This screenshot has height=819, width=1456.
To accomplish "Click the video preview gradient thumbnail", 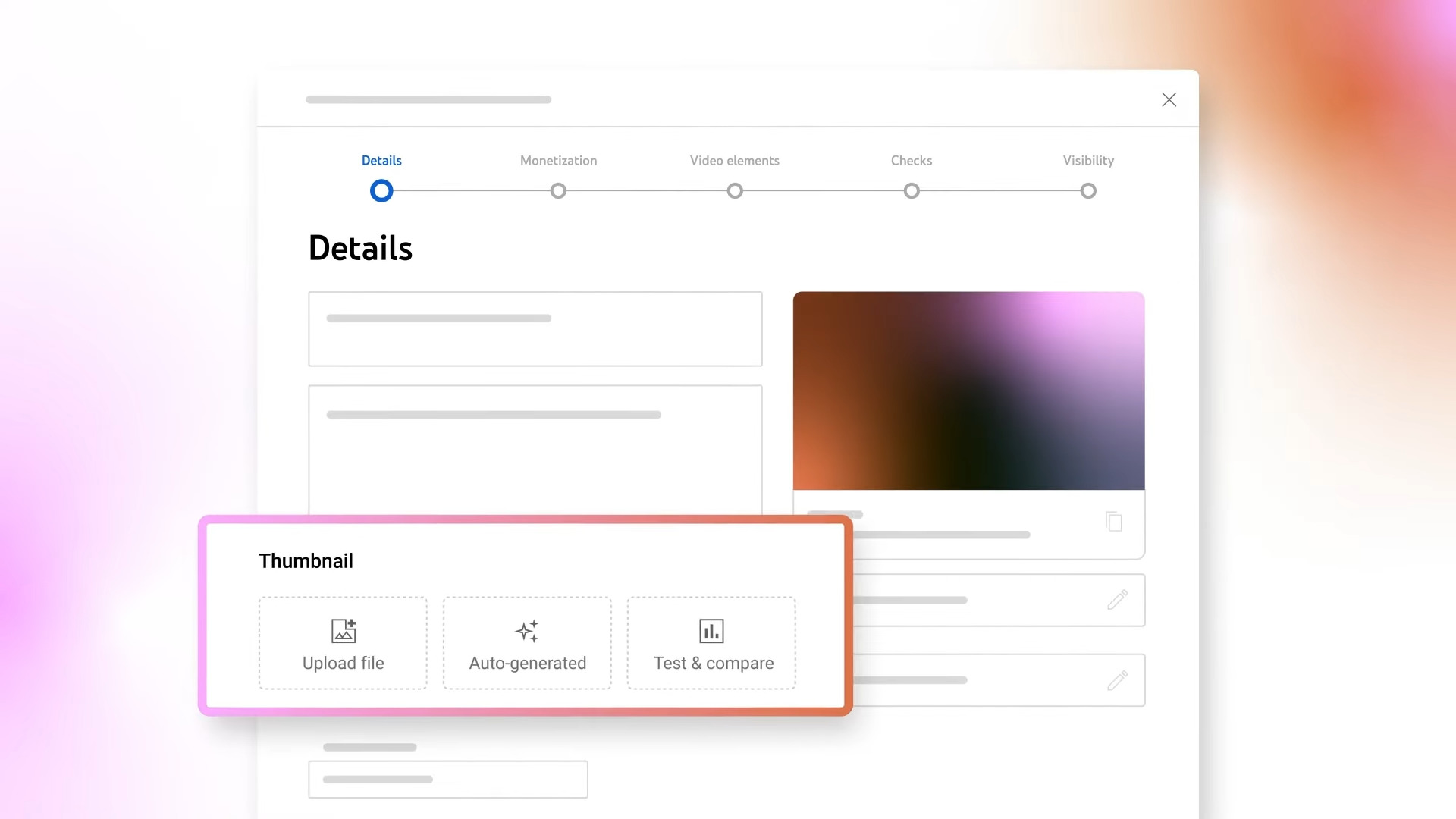I will (968, 391).
